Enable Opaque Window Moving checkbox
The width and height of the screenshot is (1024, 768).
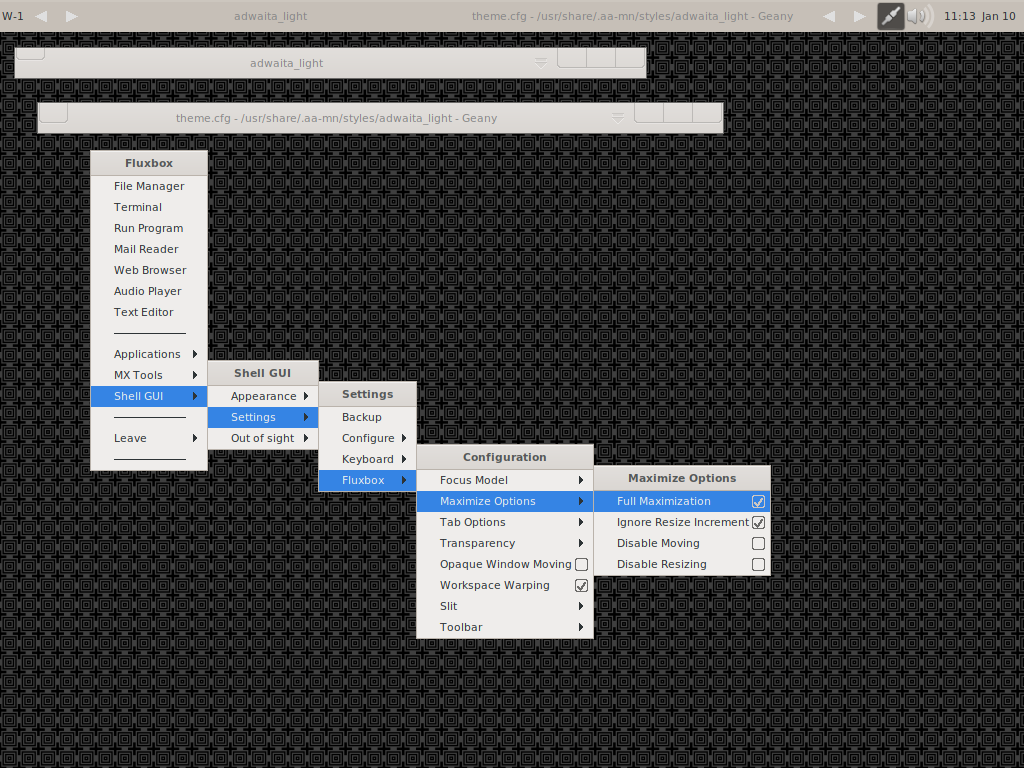pyautogui.click(x=581, y=564)
